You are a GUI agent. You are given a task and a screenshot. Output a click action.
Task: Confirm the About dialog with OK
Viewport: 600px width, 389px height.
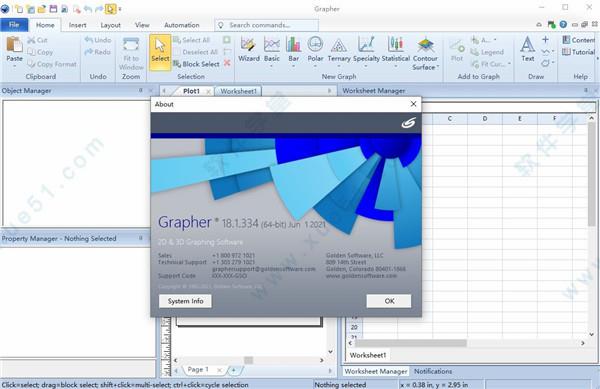point(389,301)
